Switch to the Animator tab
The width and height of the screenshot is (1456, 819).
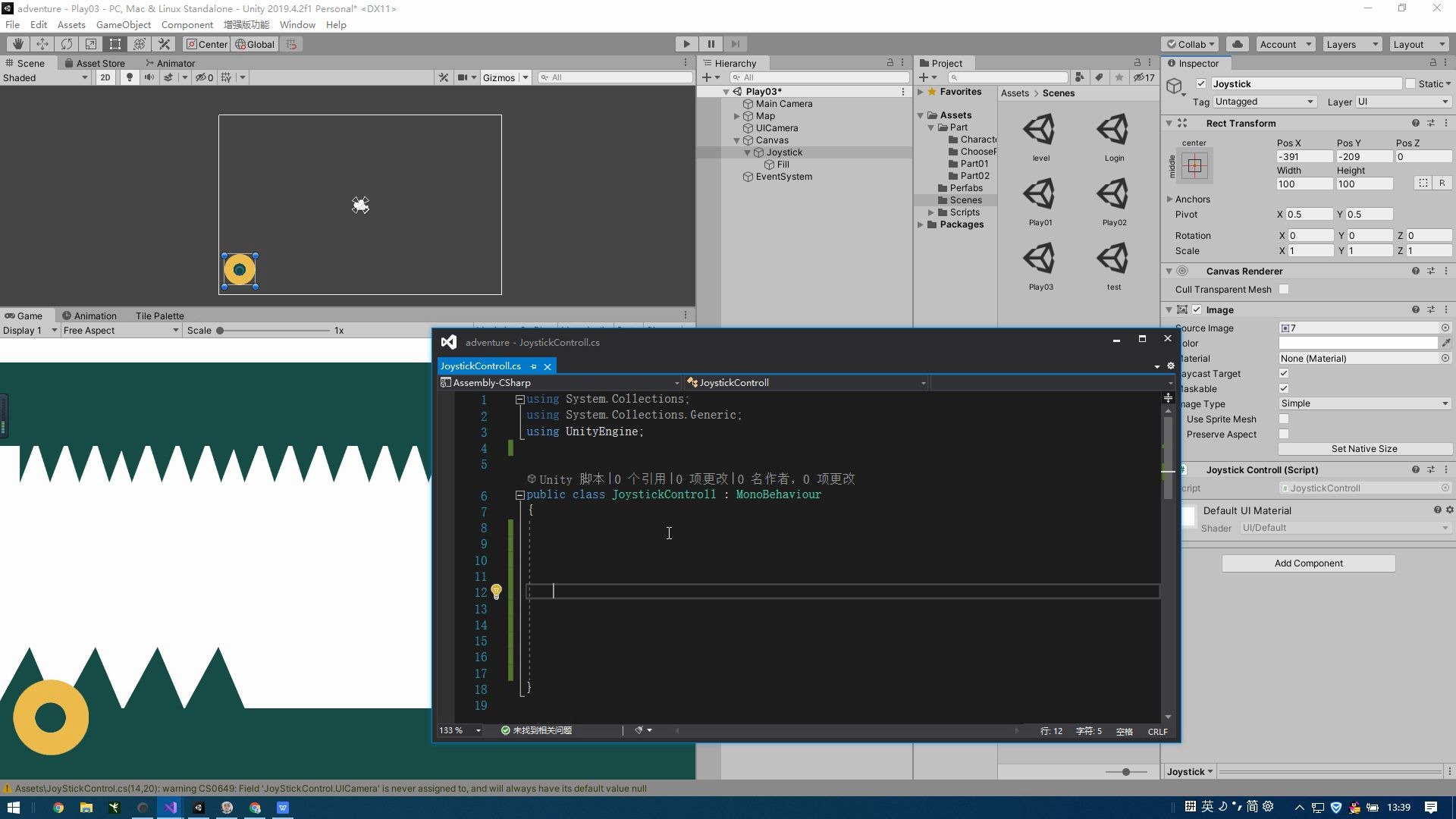(x=170, y=63)
